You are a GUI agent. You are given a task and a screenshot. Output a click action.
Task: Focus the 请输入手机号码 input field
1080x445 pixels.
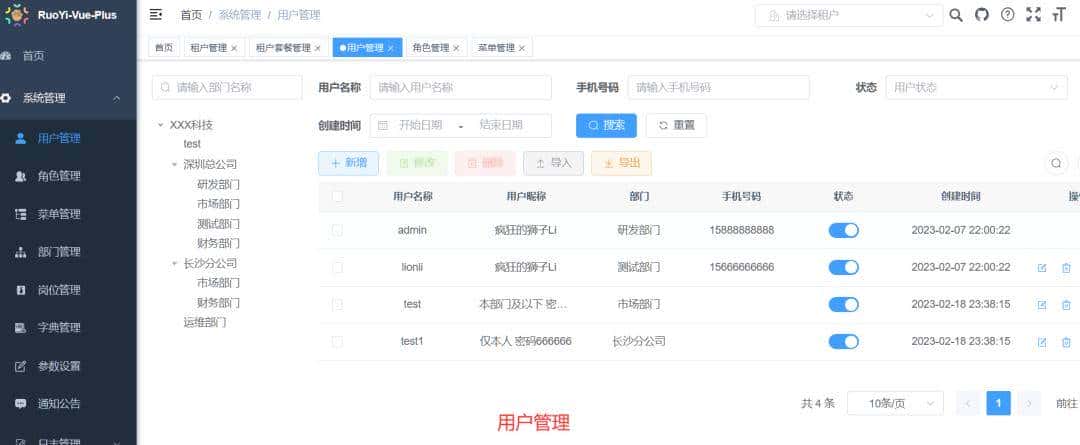pyautogui.click(x=718, y=87)
